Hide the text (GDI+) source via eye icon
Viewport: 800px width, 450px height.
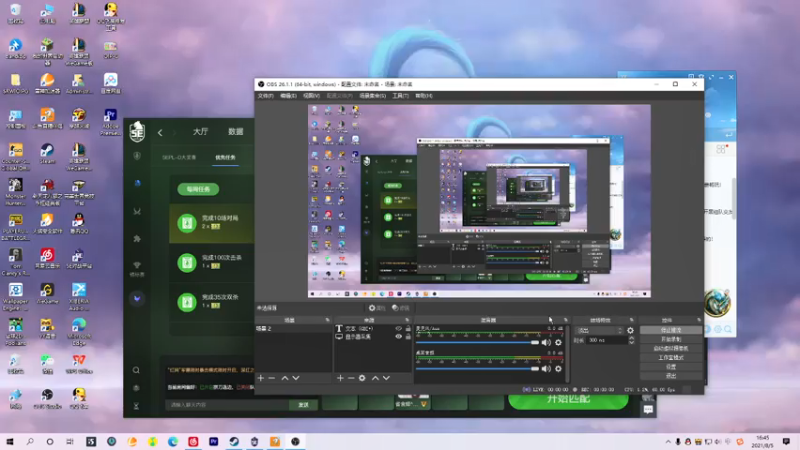point(399,328)
